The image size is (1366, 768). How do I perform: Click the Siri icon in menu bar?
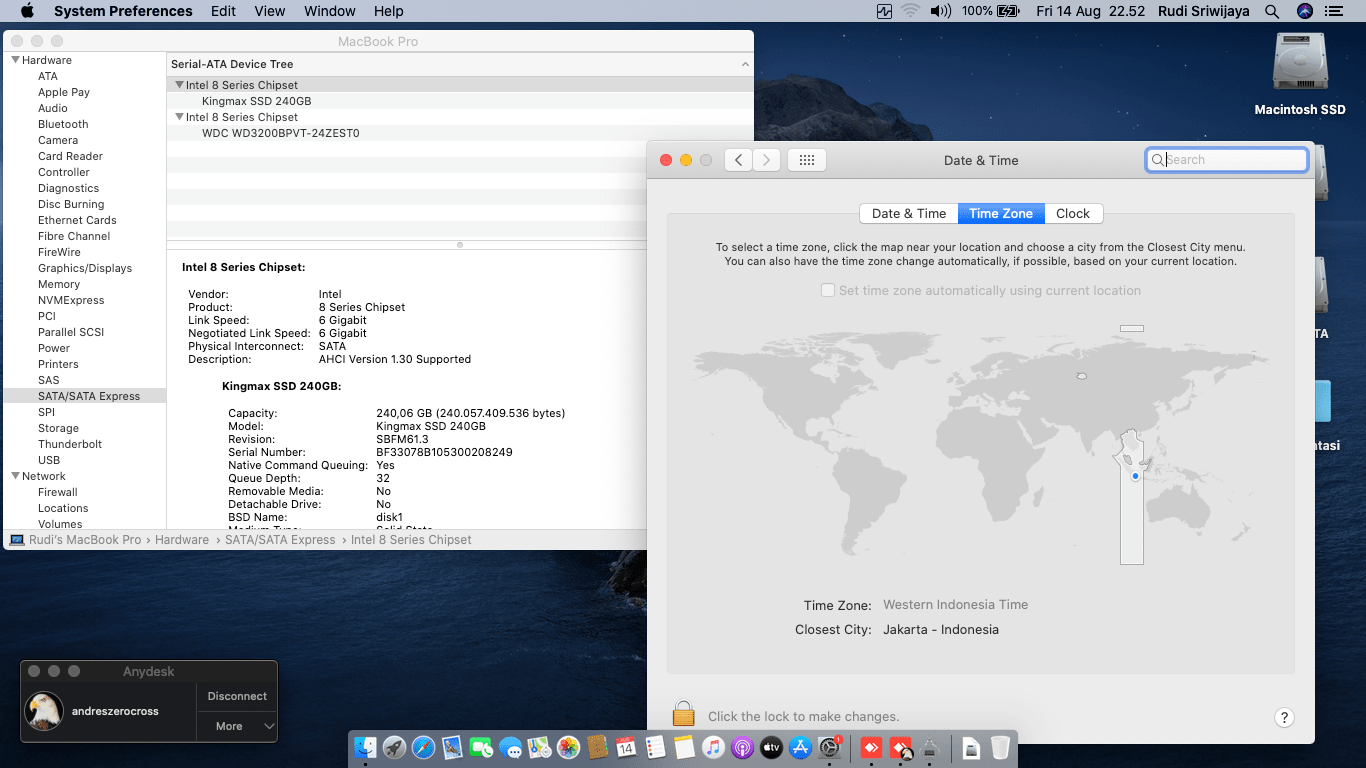click(x=1304, y=11)
